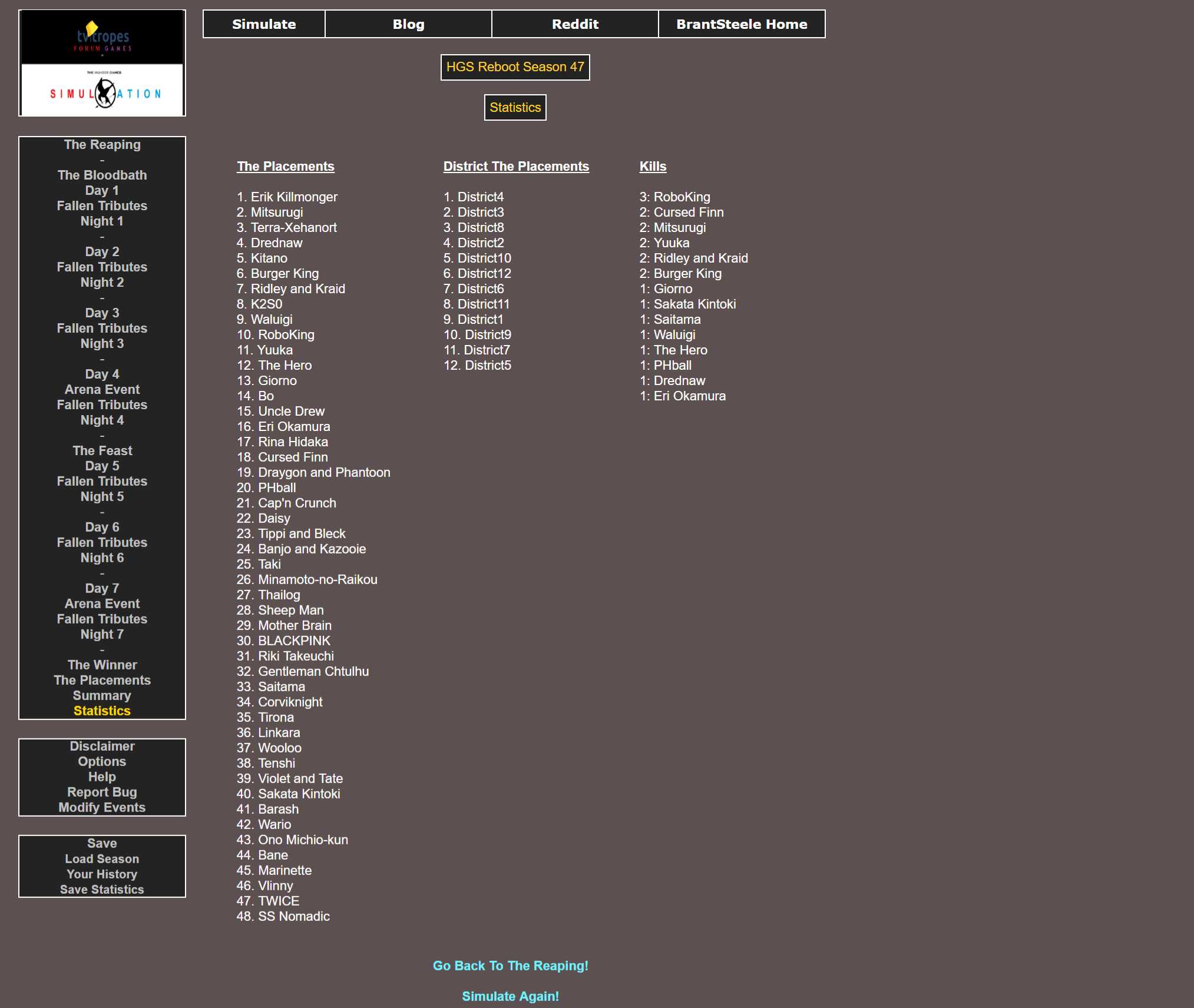
Task: Click the TV Tropes Hunger Games Simulation logo
Action: [102, 63]
